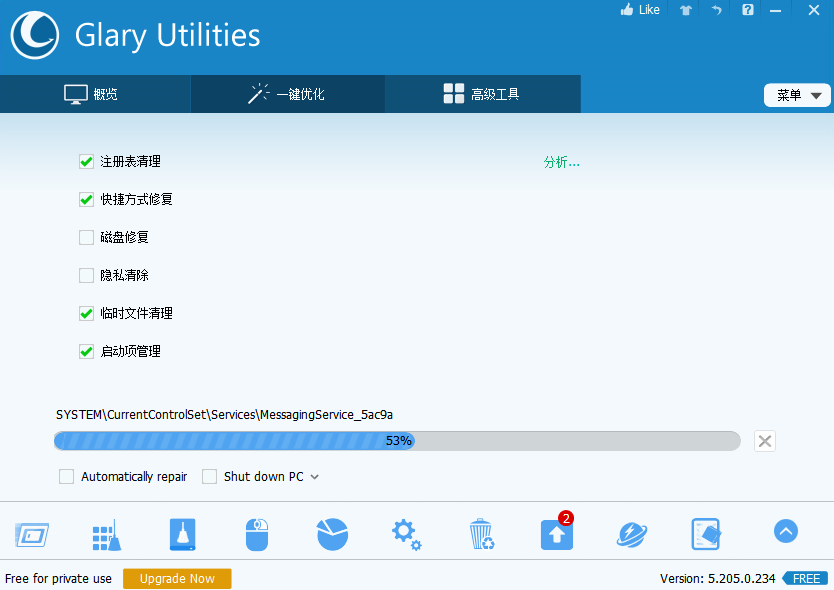Open the Startup Manager gears icon
The height and width of the screenshot is (590, 834).
[x=406, y=533]
